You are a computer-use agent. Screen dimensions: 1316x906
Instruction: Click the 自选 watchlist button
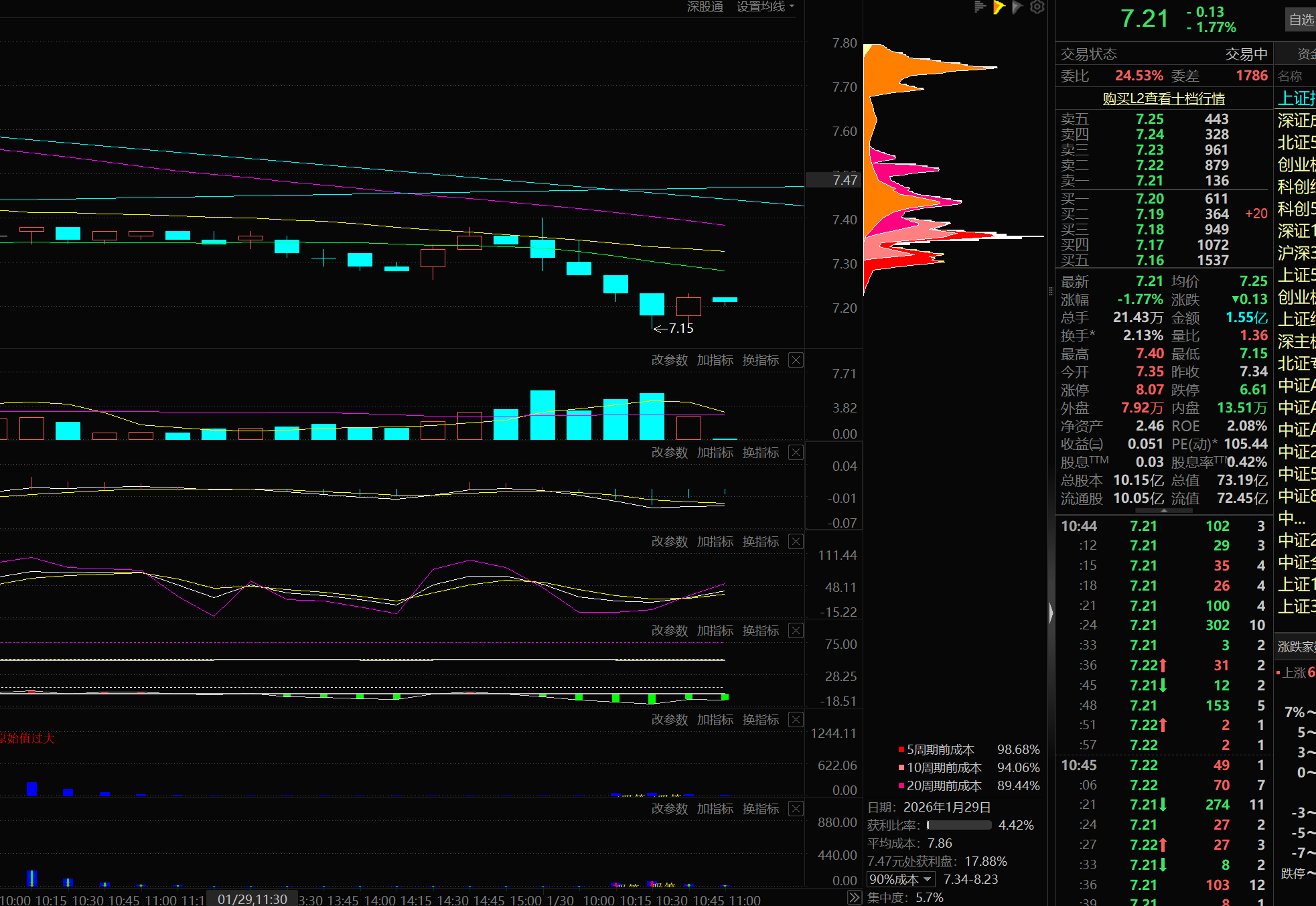pyautogui.click(x=1301, y=20)
